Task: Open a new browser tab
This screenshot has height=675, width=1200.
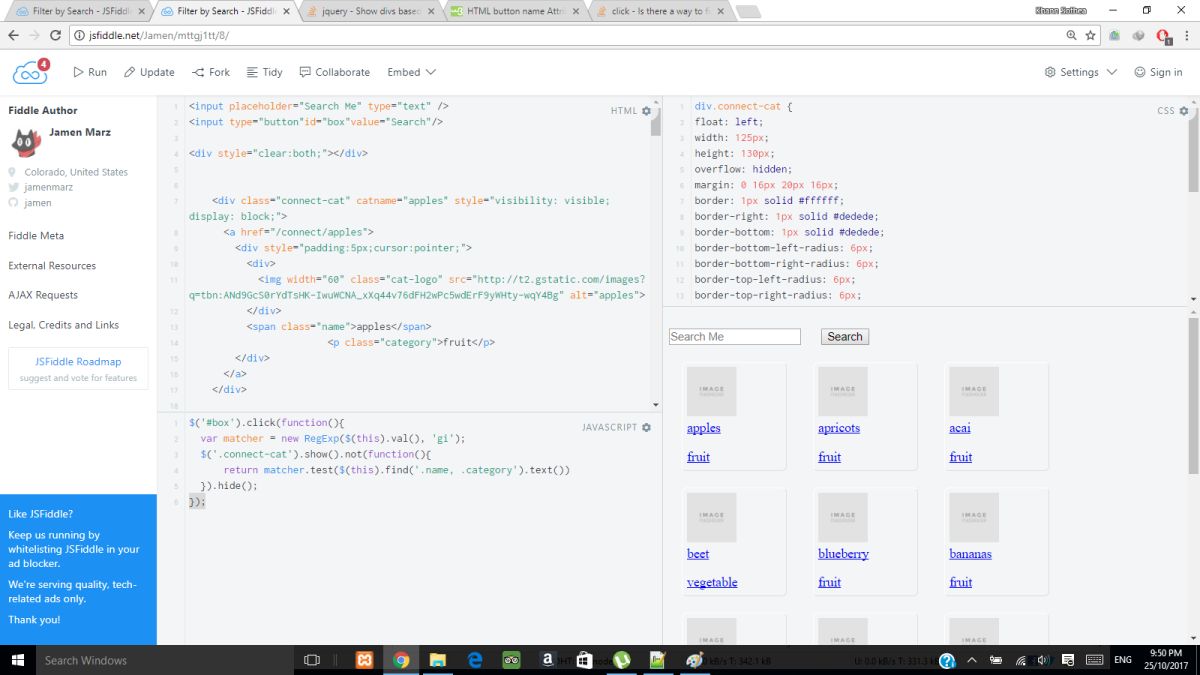Action: coord(747,12)
